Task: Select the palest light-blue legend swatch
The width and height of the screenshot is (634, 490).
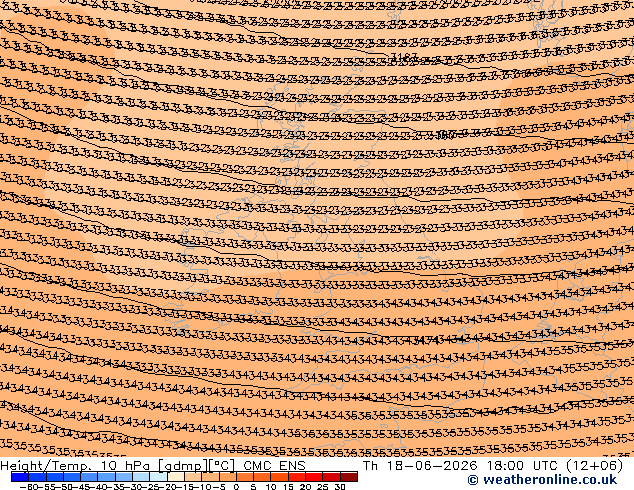Action: tap(158, 477)
